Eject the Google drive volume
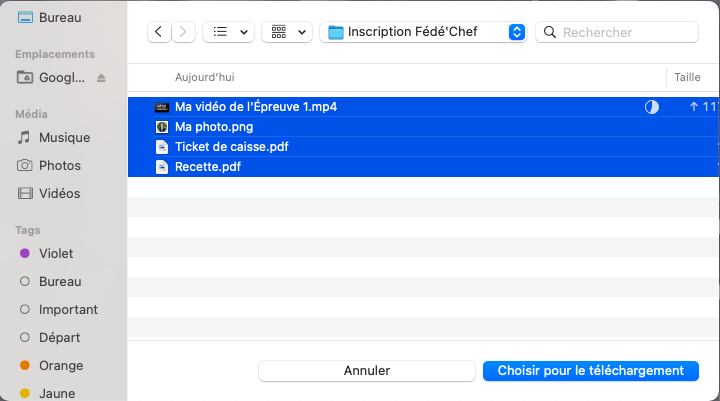 (101, 78)
